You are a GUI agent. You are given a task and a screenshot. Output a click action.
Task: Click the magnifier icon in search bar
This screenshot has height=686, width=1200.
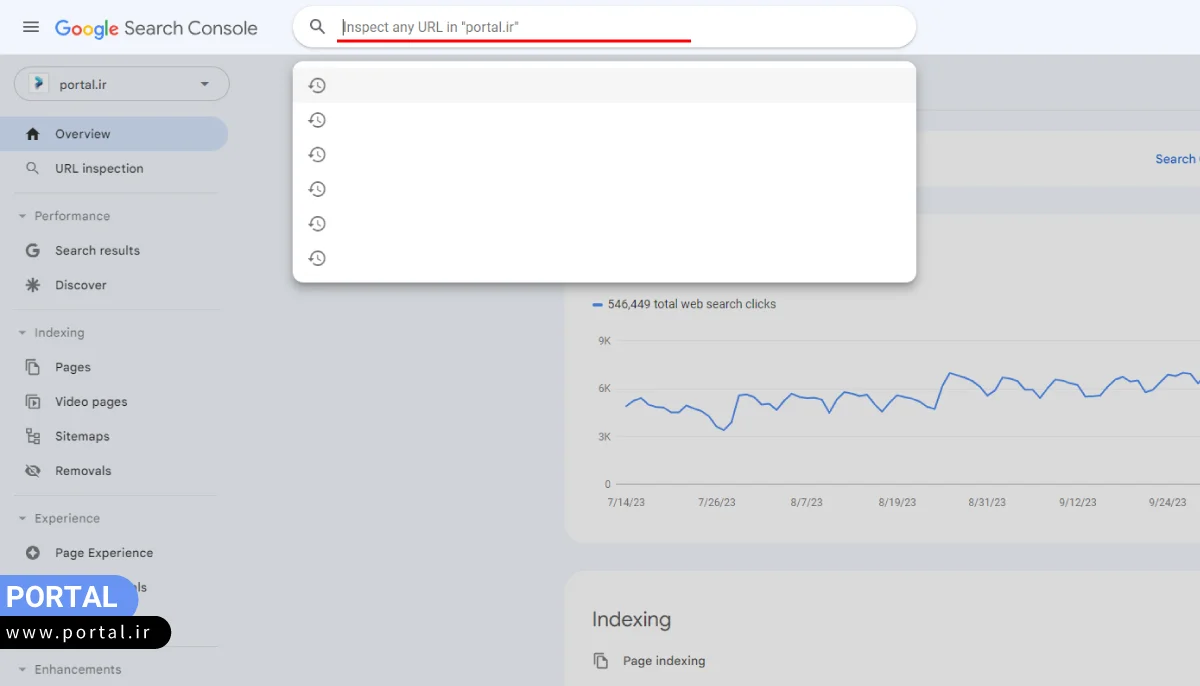click(318, 27)
